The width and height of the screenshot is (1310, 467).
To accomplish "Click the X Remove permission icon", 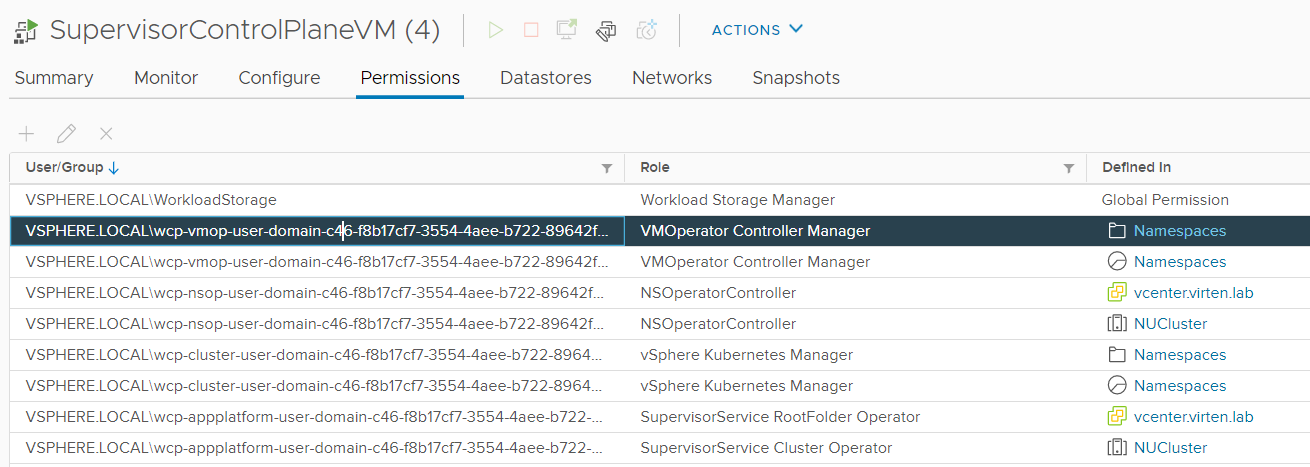I will pyautogui.click(x=106, y=134).
